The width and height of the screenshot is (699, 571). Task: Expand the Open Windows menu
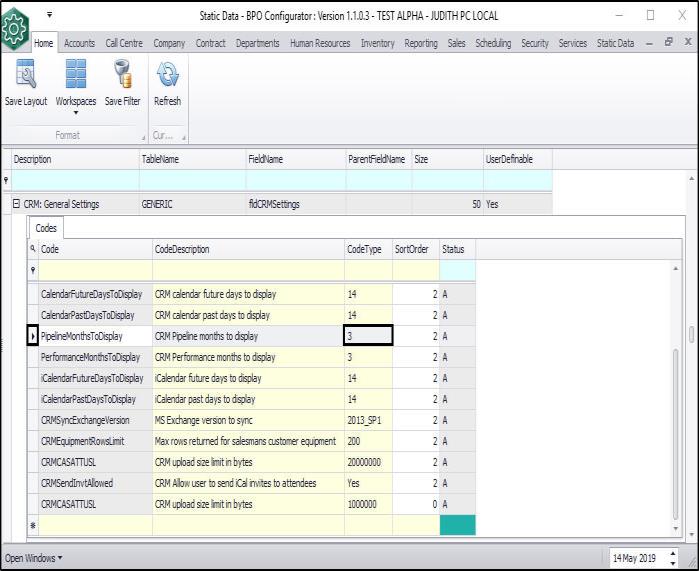point(33,557)
